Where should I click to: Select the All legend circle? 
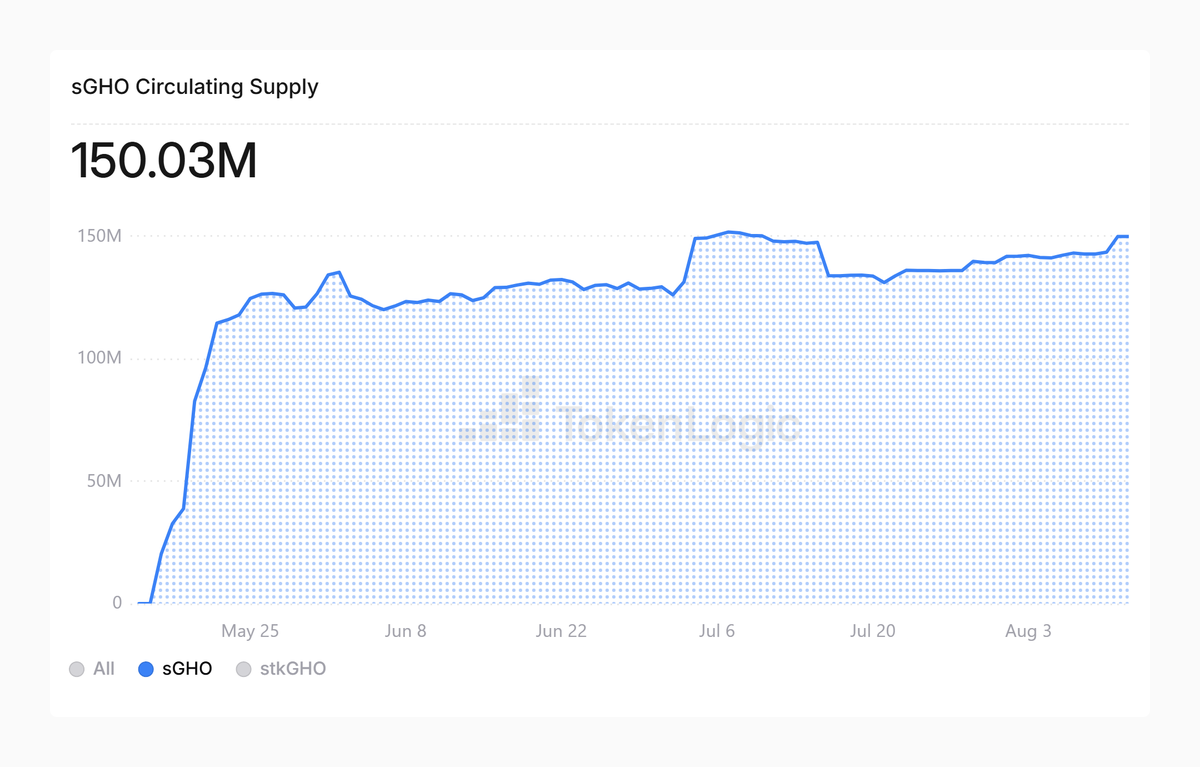click(x=77, y=669)
